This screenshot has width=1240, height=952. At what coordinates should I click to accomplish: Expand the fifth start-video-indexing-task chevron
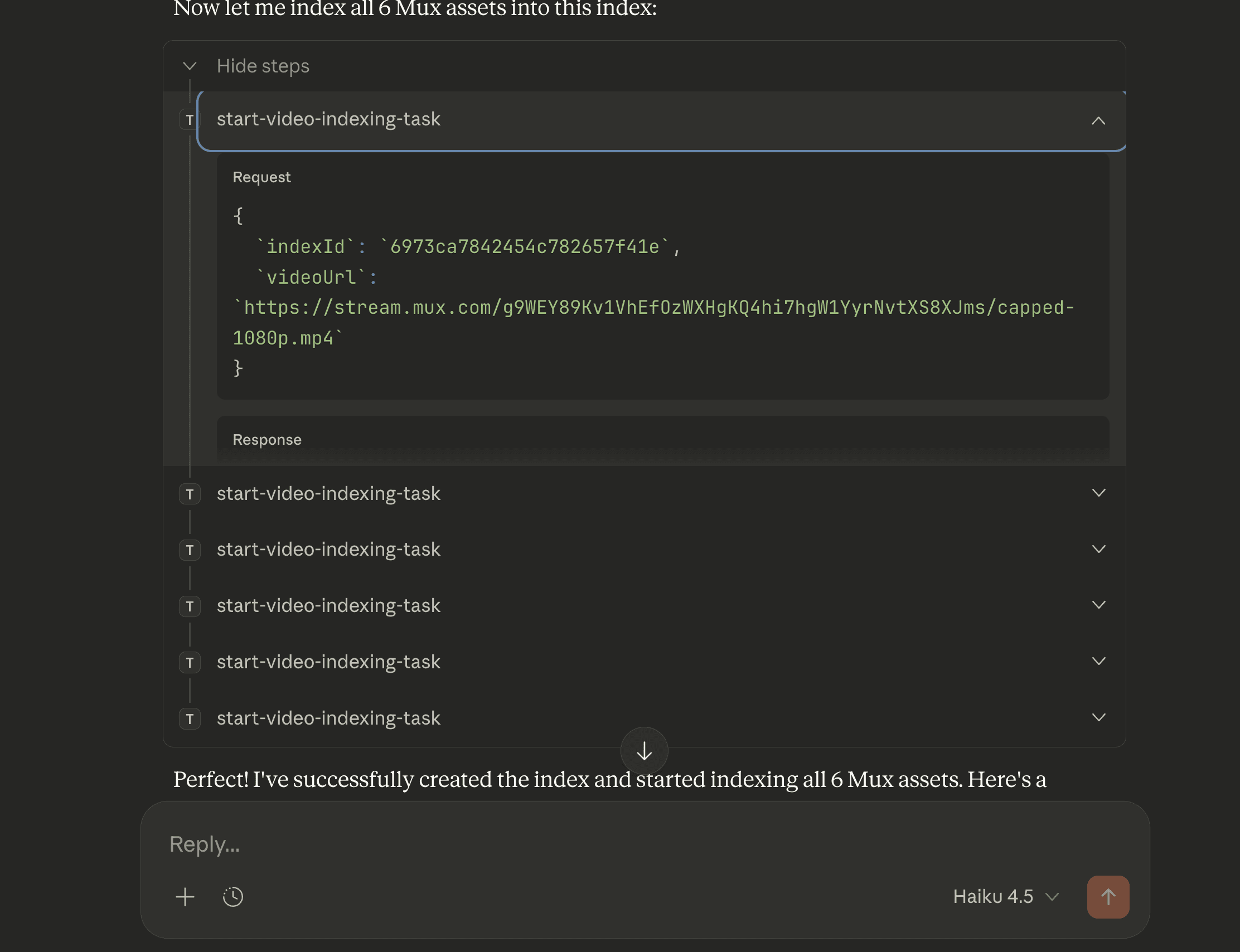[1098, 661]
